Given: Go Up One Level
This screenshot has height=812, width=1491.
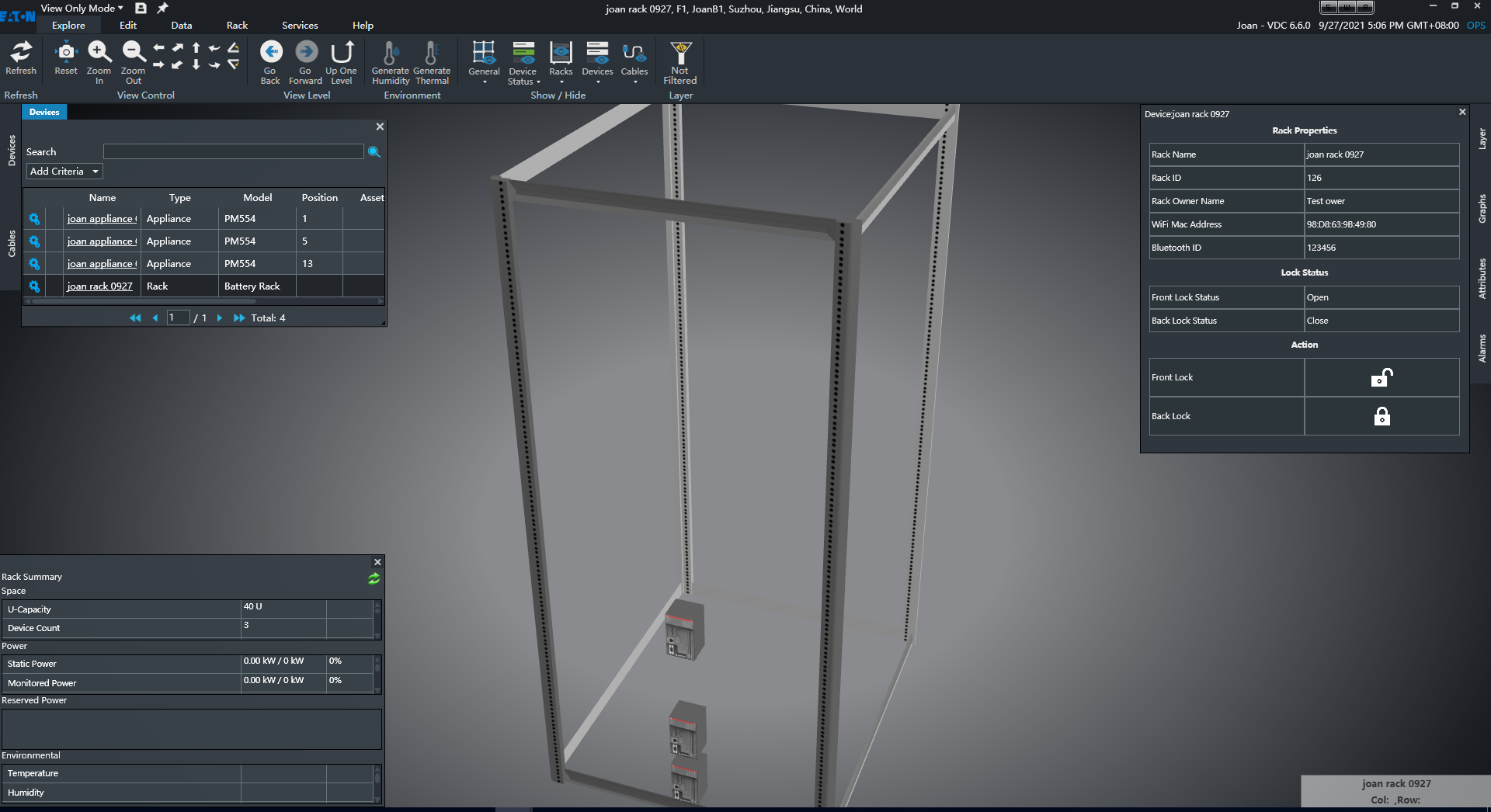Looking at the screenshot, I should click(x=342, y=53).
